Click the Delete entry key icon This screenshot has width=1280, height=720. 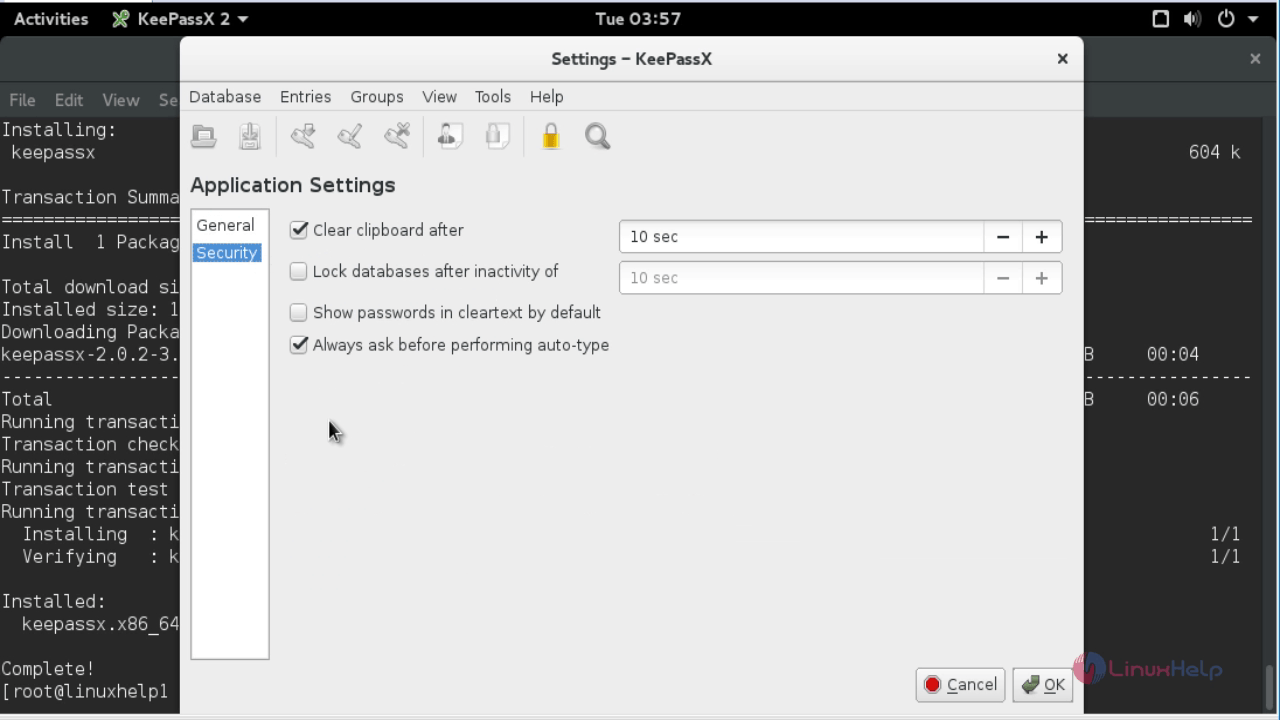397,136
